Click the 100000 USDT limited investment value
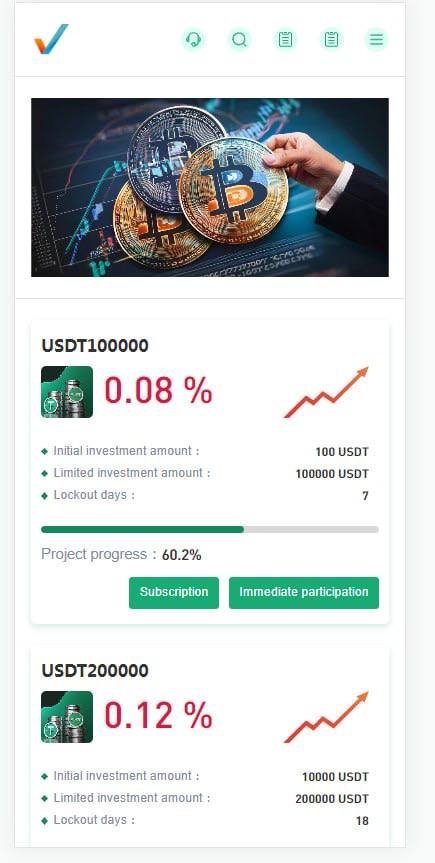This screenshot has height=863, width=435. pos(332,474)
